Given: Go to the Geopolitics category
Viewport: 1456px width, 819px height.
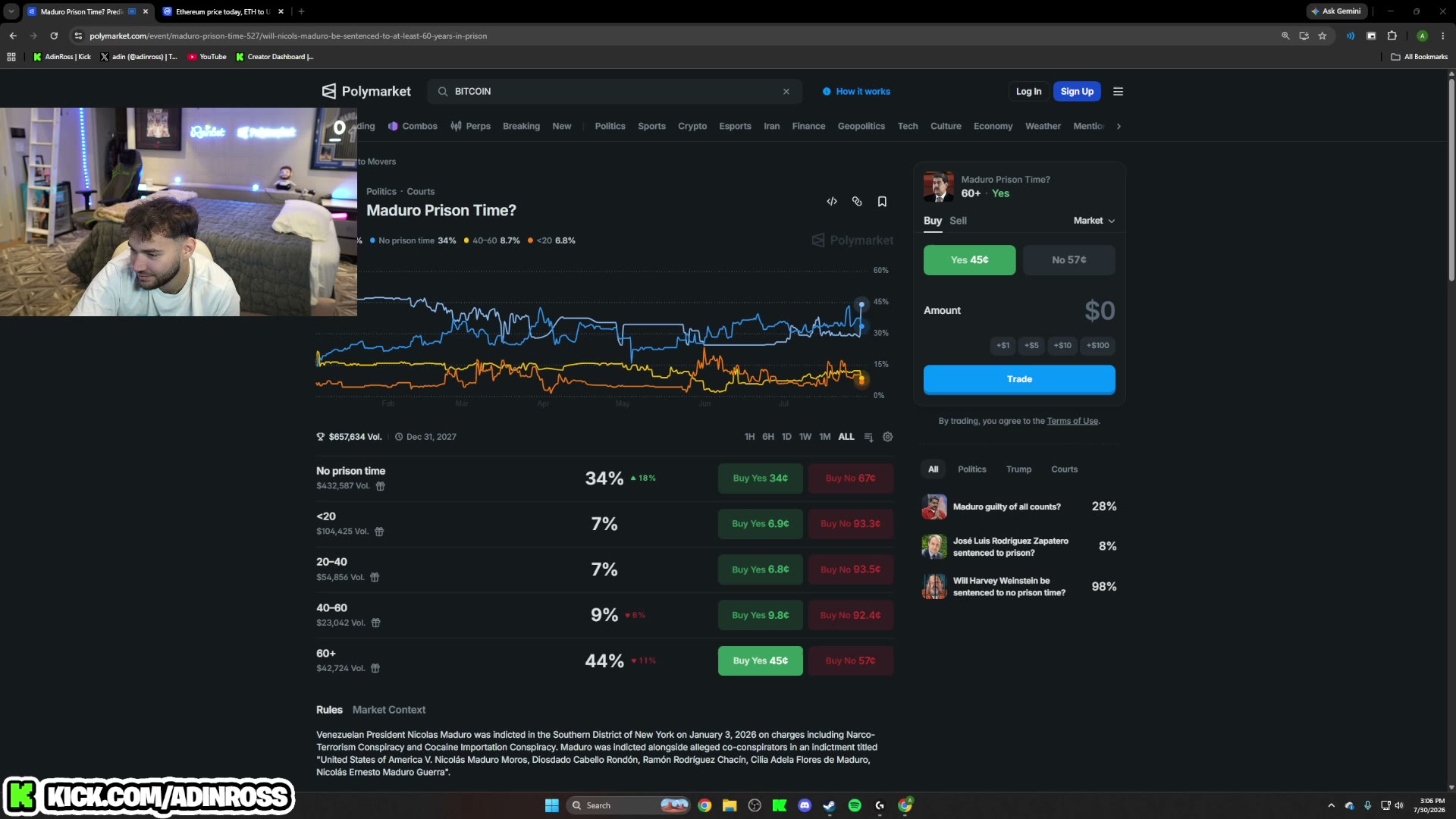Looking at the screenshot, I should click(861, 127).
